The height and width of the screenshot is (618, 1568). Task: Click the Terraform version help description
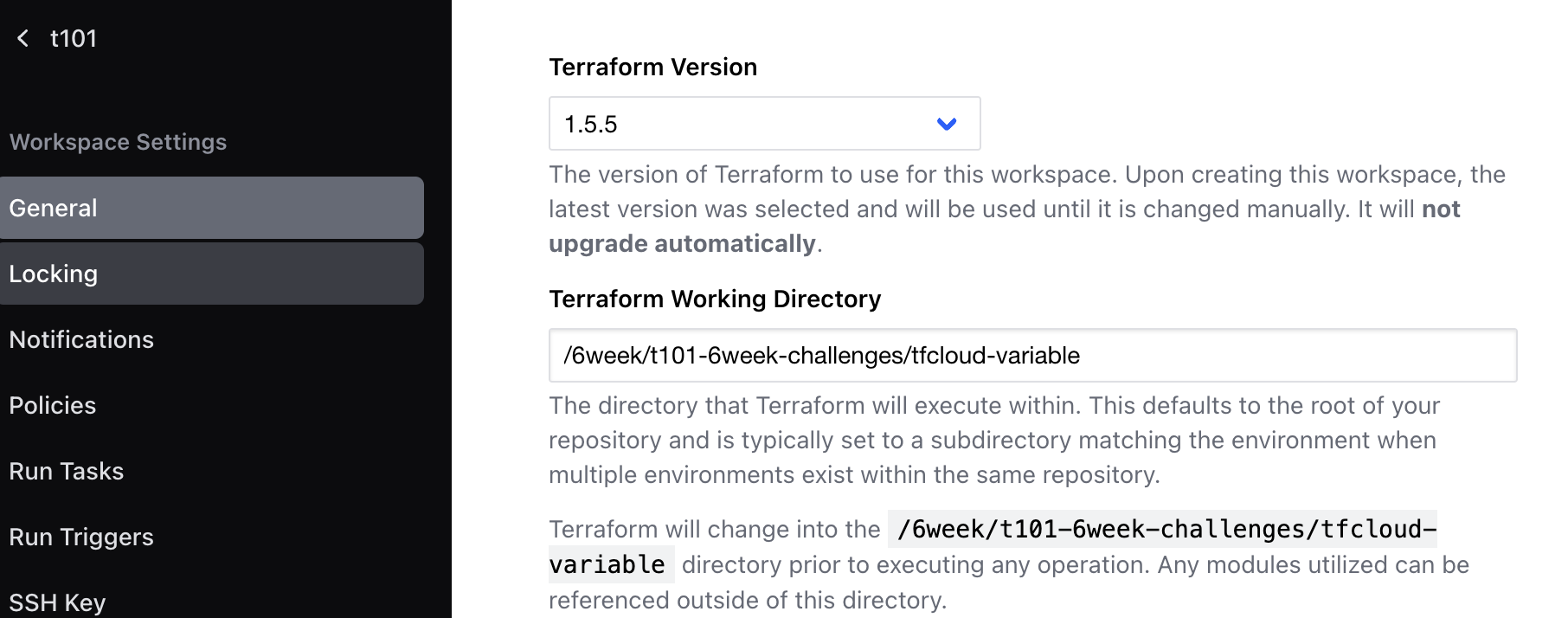(1026, 191)
